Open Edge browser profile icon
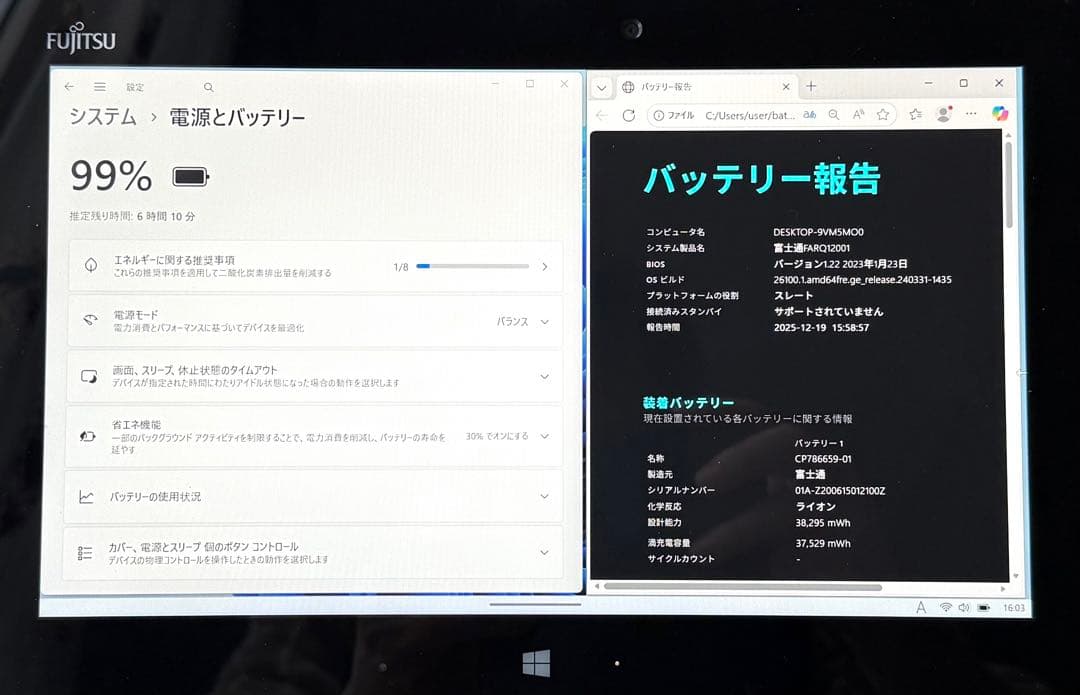1080x695 pixels. click(x=942, y=114)
